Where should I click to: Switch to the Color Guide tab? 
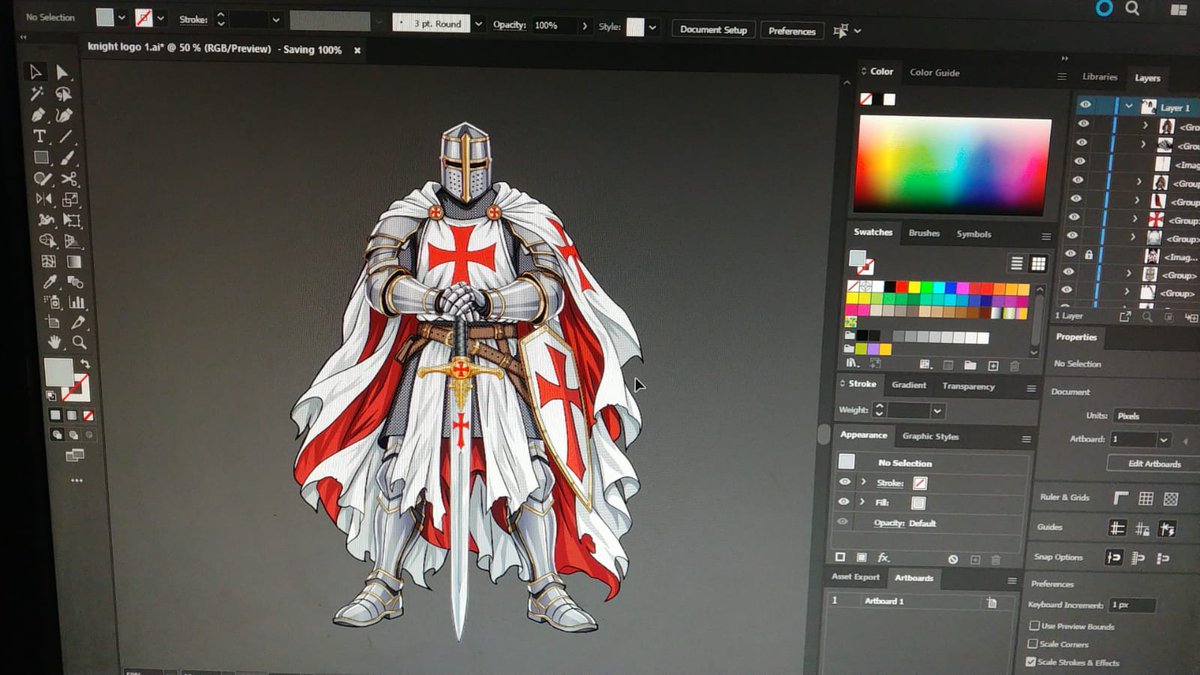(935, 73)
